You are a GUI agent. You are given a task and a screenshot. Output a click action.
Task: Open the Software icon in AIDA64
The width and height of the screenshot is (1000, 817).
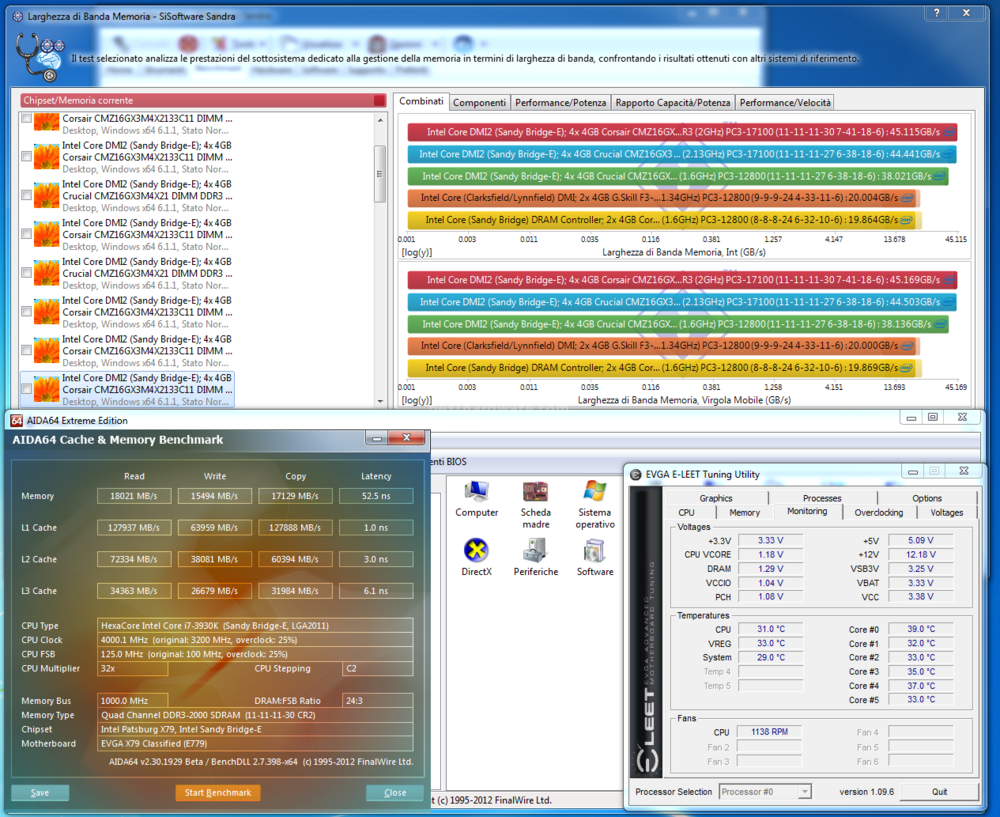pyautogui.click(x=595, y=557)
